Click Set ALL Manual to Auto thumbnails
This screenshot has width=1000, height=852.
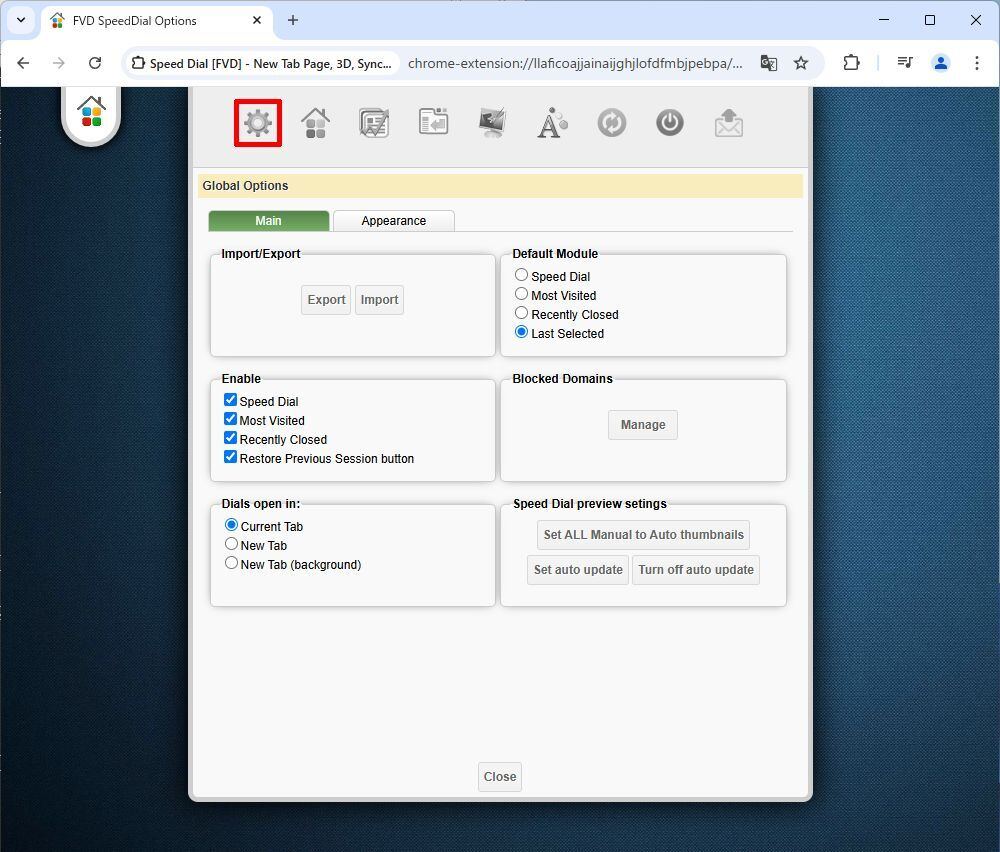(643, 534)
